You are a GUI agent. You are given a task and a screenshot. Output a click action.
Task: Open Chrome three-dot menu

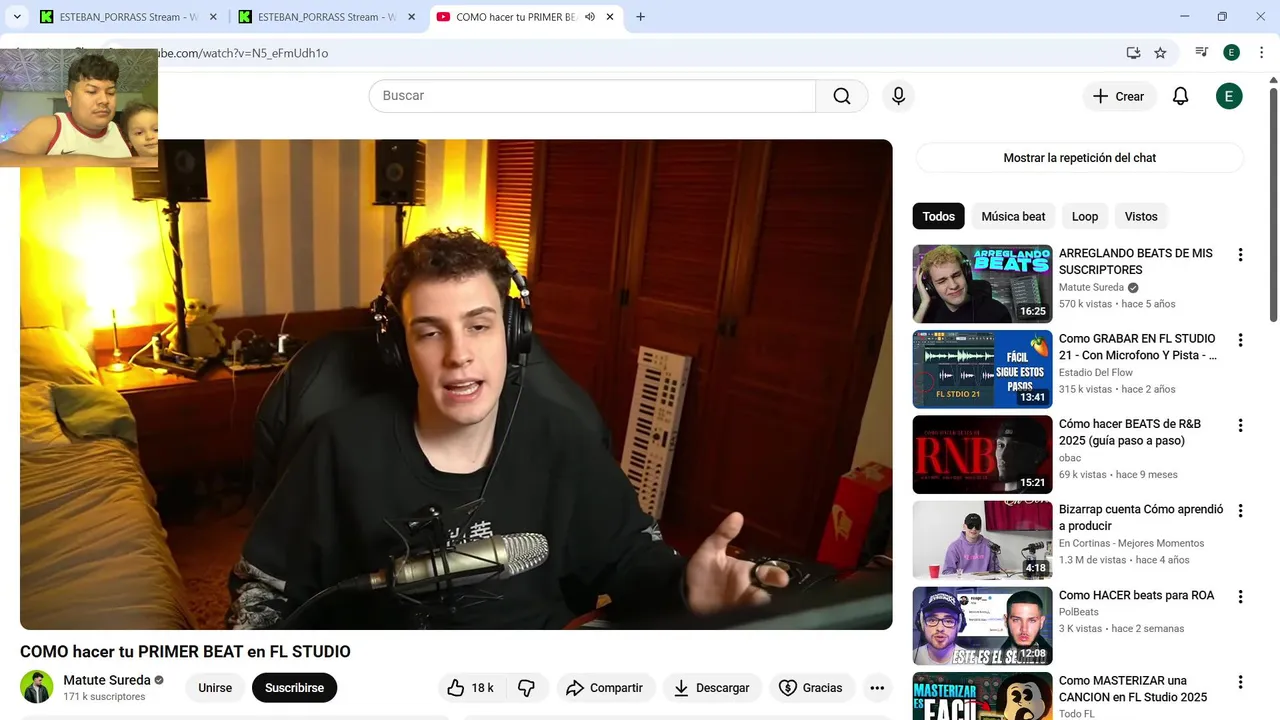click(x=1262, y=53)
